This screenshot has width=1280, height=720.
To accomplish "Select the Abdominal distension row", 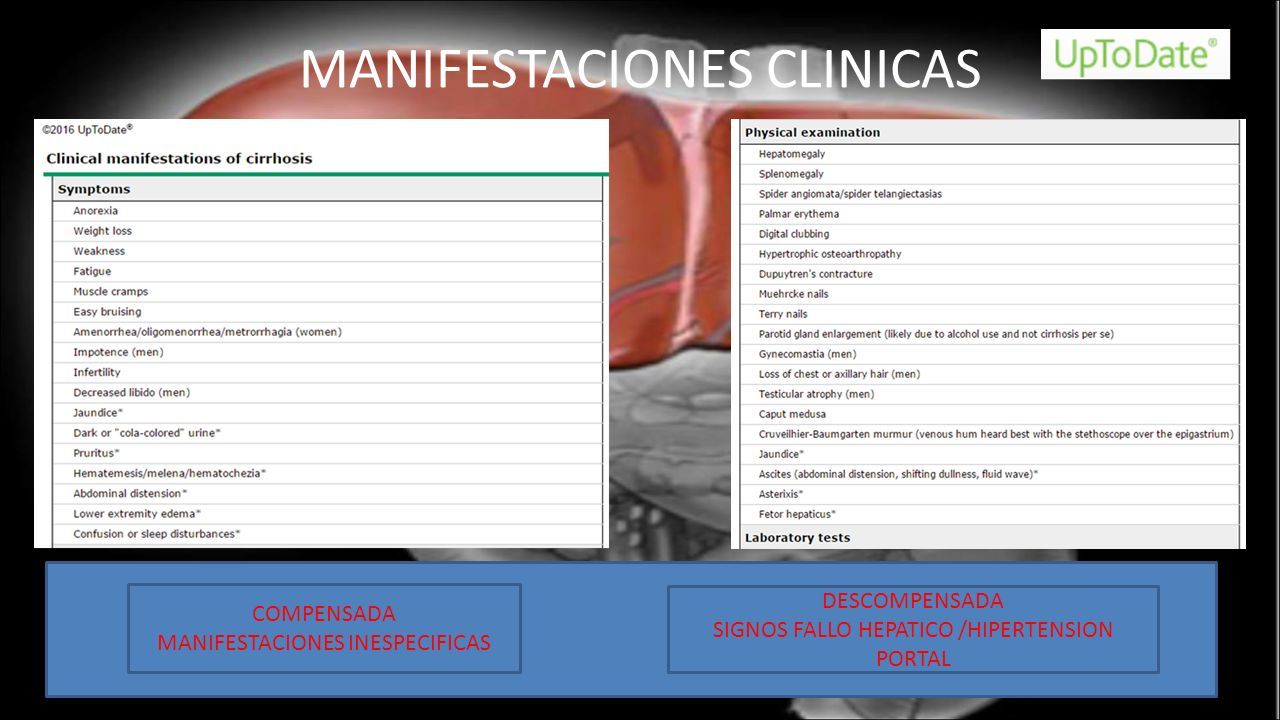I will (328, 493).
